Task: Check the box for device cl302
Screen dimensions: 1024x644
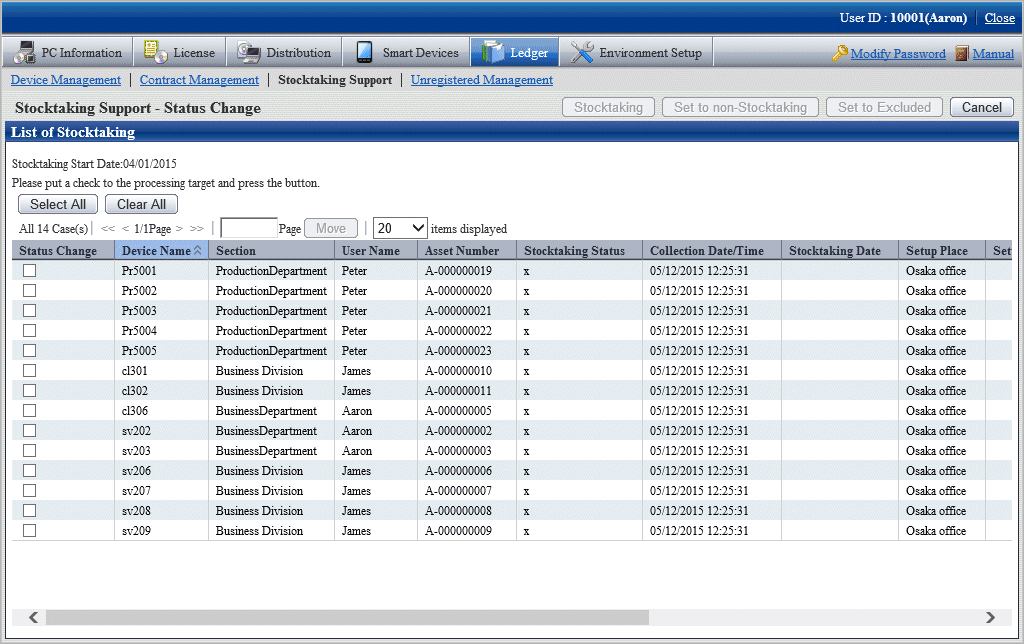Action: pyautogui.click(x=29, y=391)
